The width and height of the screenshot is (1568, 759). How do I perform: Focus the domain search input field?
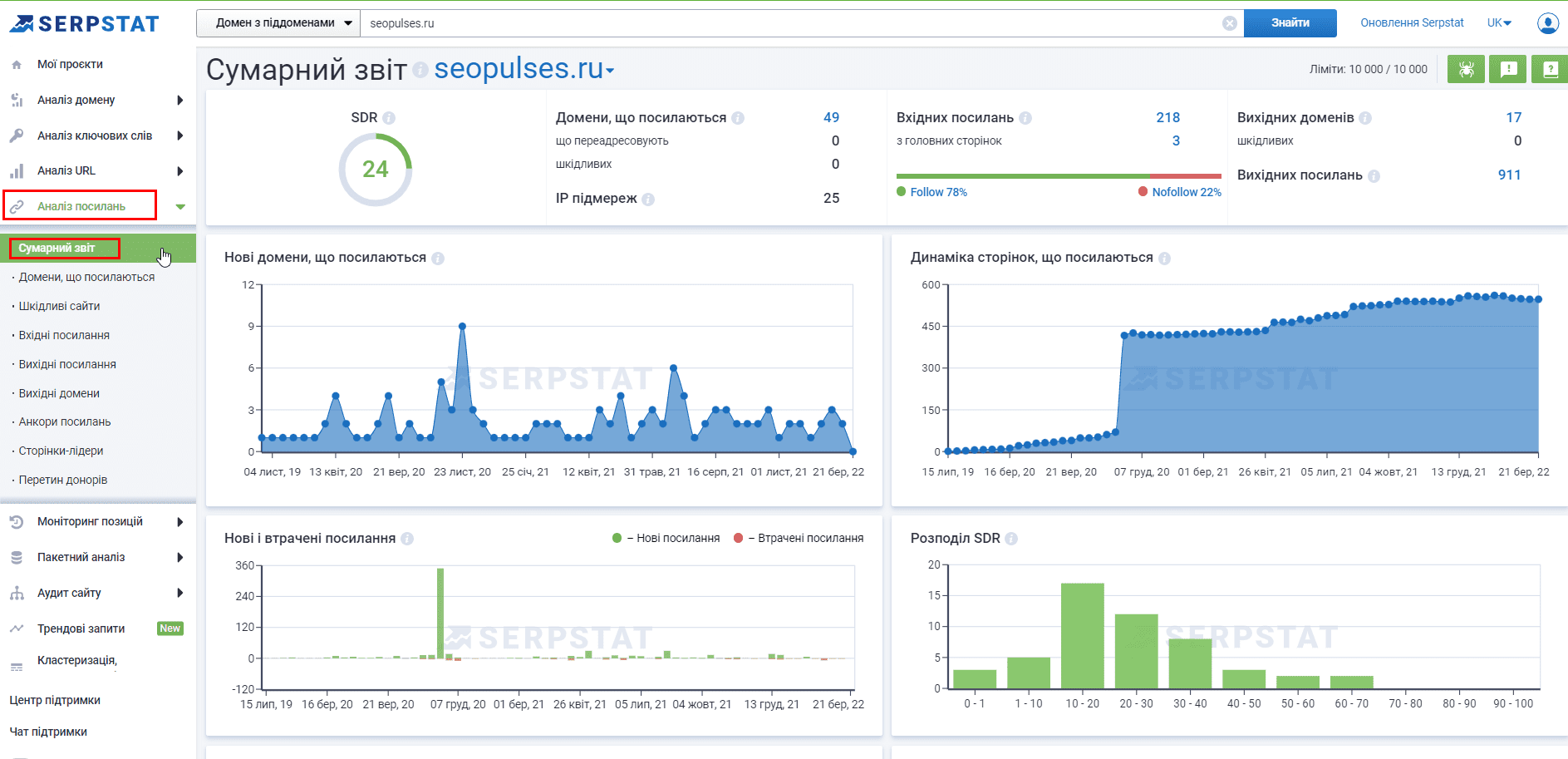pos(790,23)
